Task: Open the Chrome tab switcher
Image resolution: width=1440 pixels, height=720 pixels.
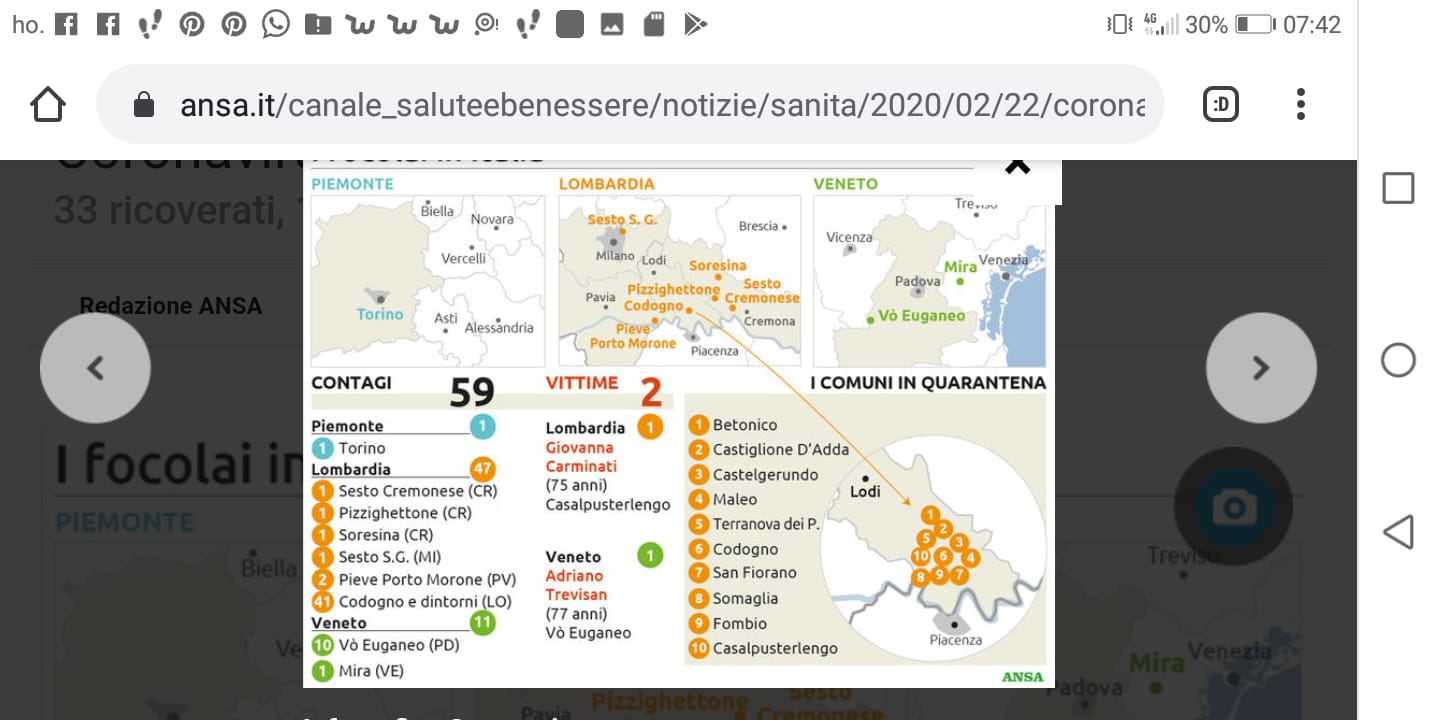Action: coord(1220,104)
